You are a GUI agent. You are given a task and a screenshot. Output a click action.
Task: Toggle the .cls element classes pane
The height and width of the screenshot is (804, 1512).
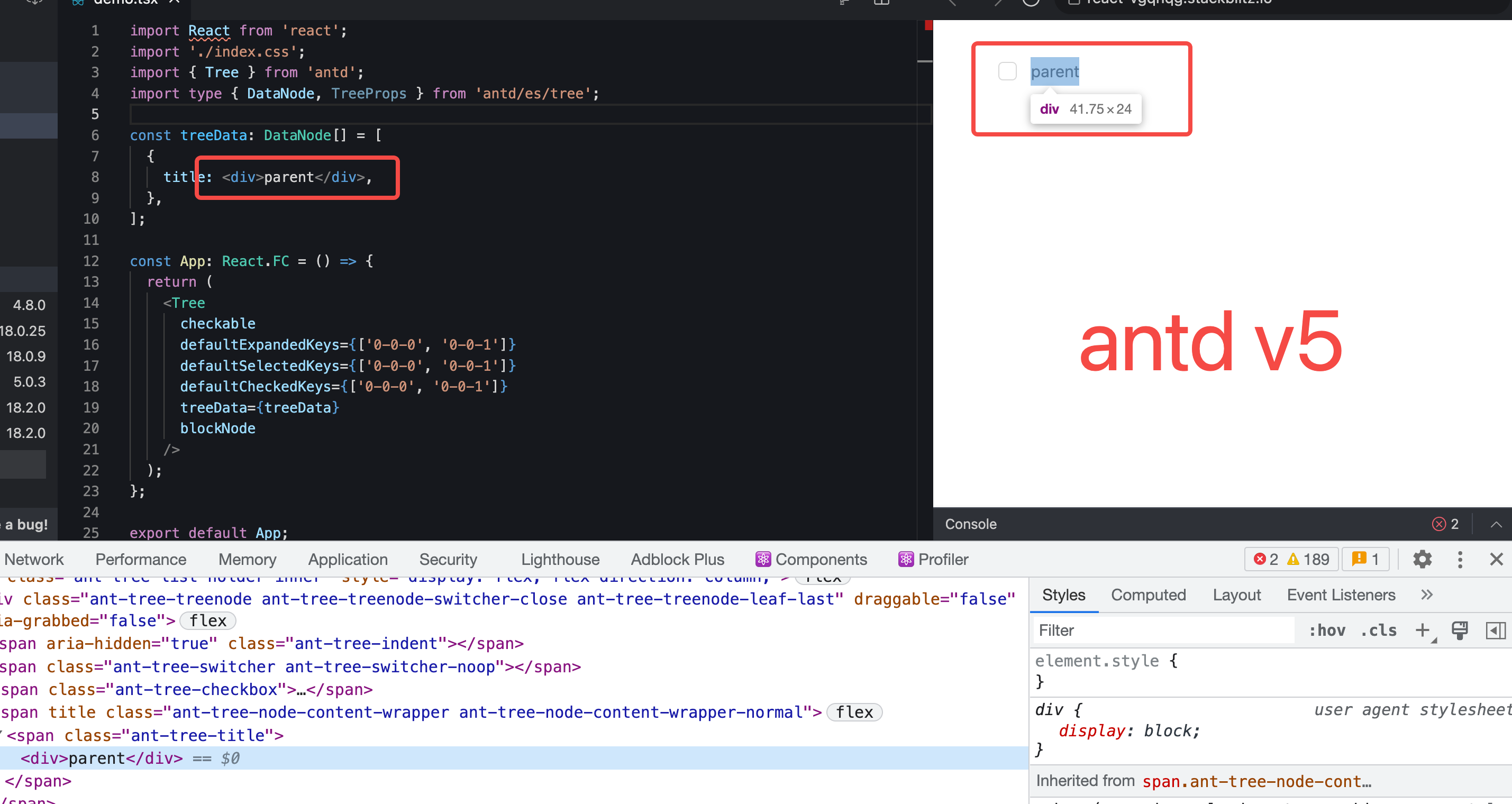(x=1378, y=629)
